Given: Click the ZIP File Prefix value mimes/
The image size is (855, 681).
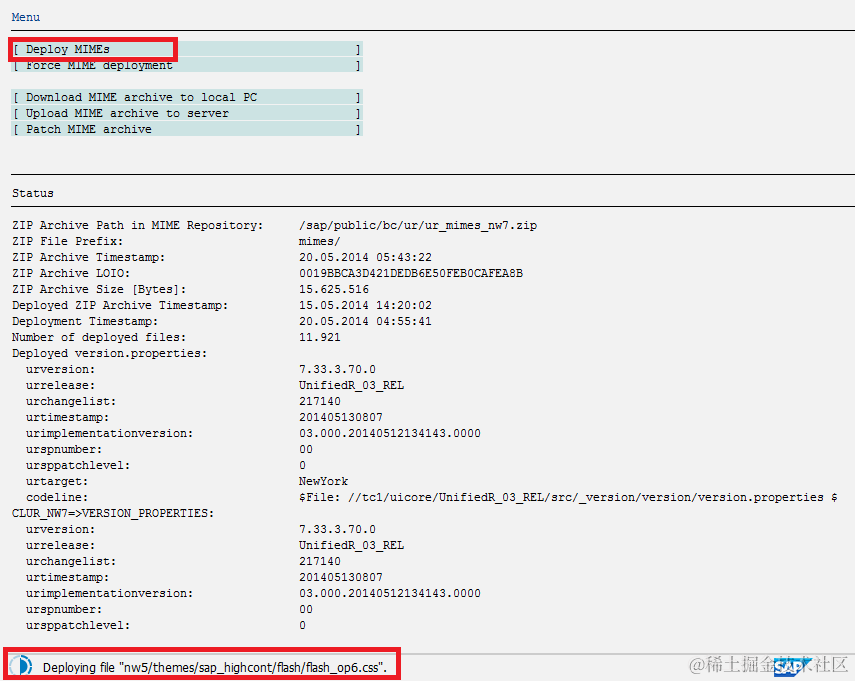Looking at the screenshot, I should [320, 241].
